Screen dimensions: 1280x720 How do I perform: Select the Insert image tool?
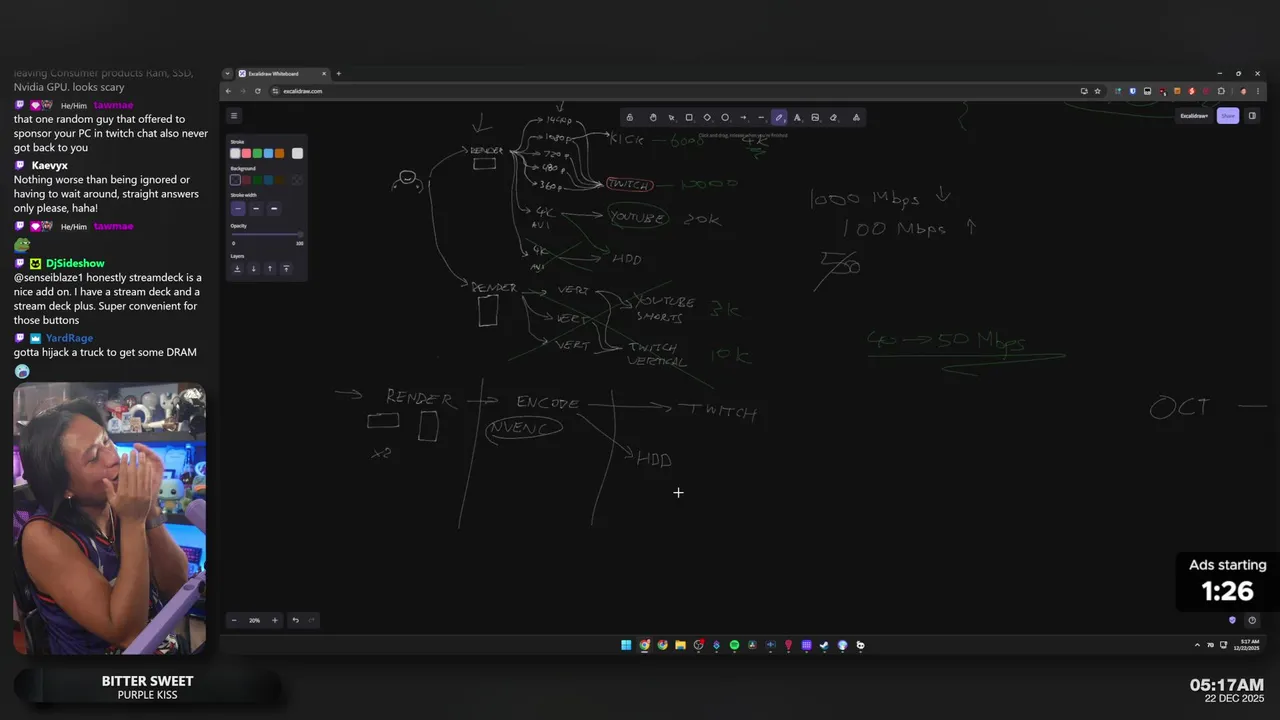[x=815, y=117]
